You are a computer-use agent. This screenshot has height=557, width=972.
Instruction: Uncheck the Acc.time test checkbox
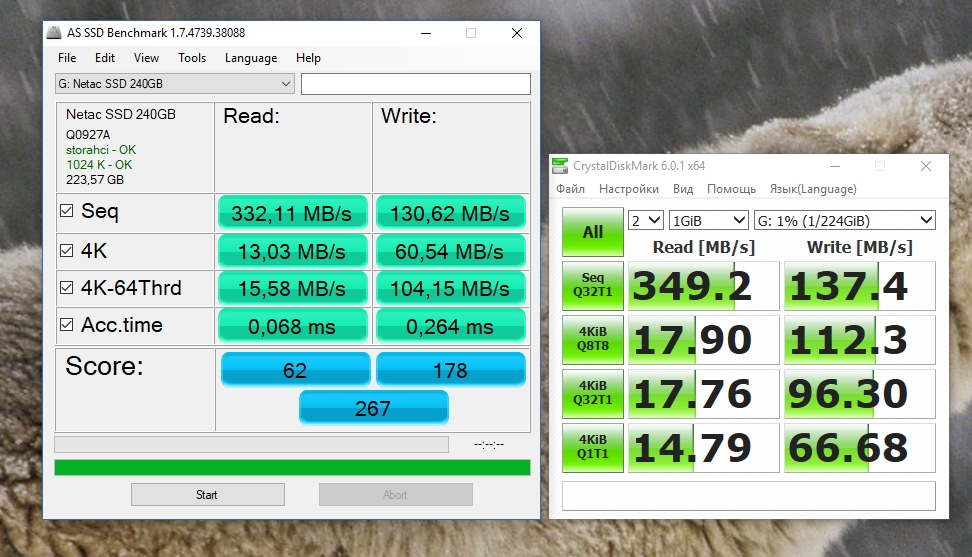[x=66, y=325]
